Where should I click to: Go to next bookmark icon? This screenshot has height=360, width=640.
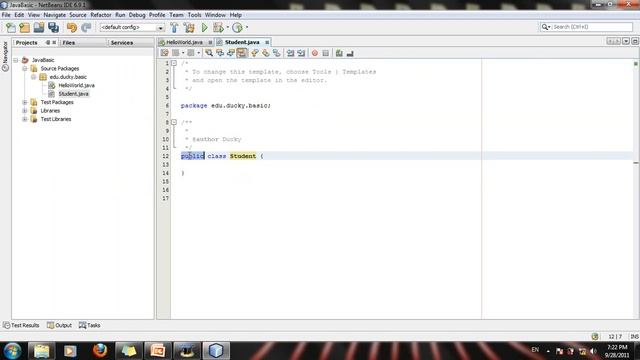coord(266,53)
